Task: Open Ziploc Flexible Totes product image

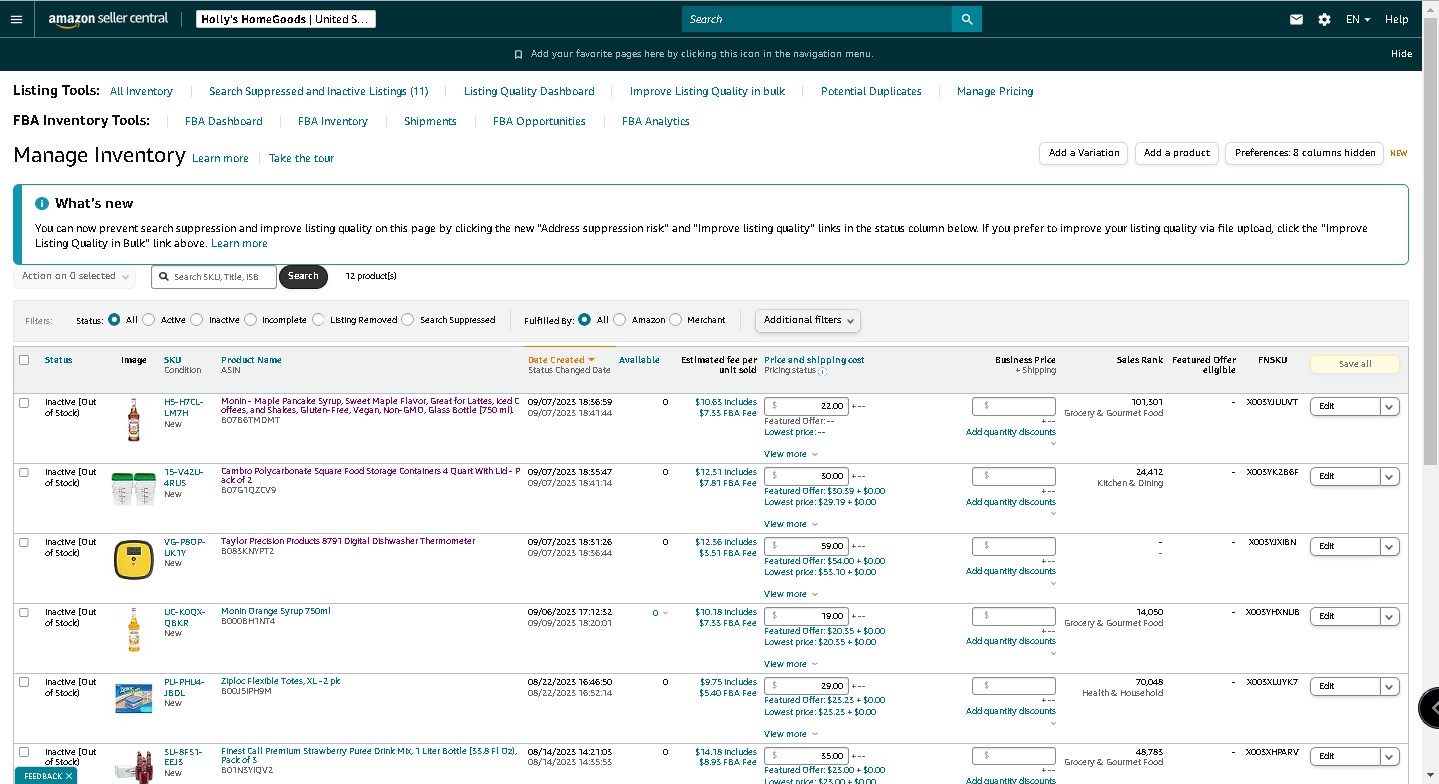Action: tap(134, 698)
